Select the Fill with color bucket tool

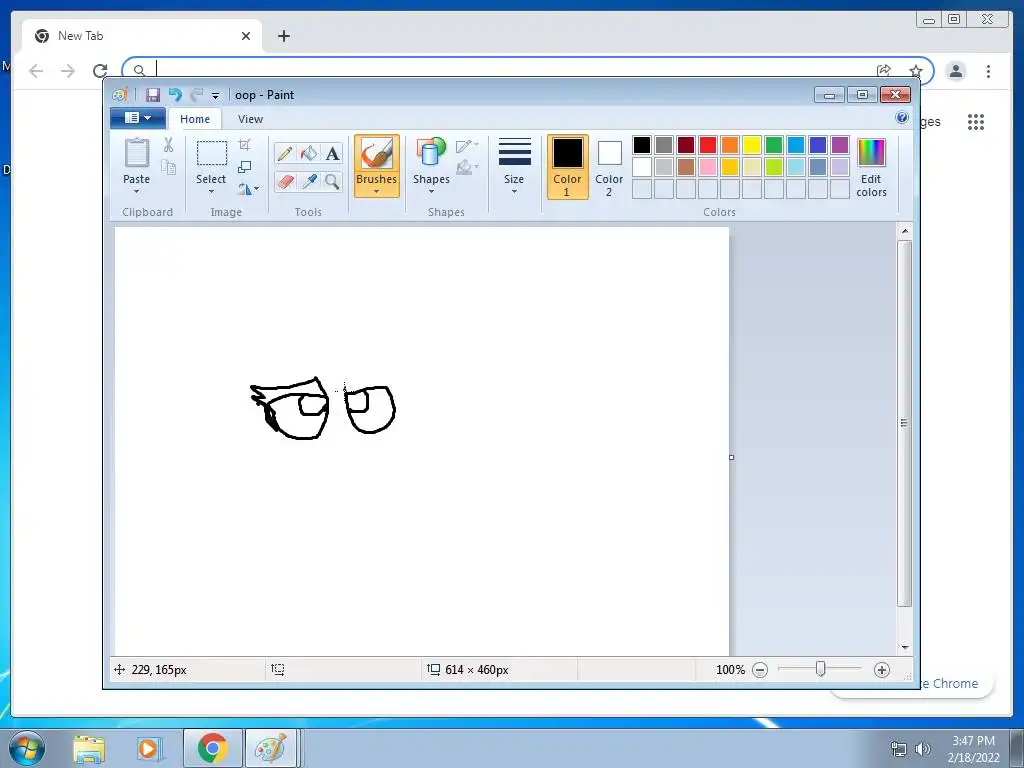309,153
